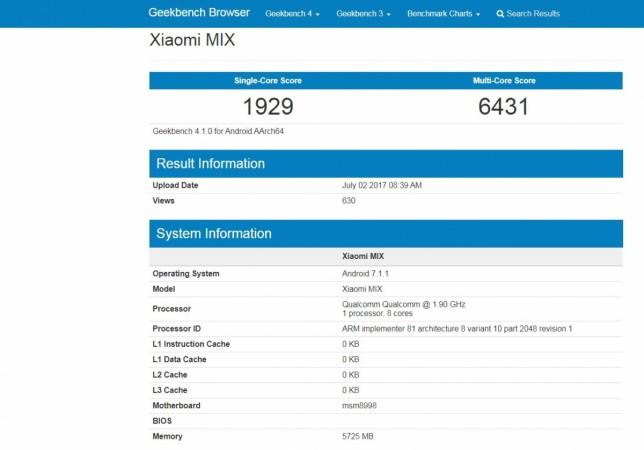Image resolution: width=644 pixels, height=450 pixels.
Task: Click the Processor ID label
Action: click(x=177, y=328)
